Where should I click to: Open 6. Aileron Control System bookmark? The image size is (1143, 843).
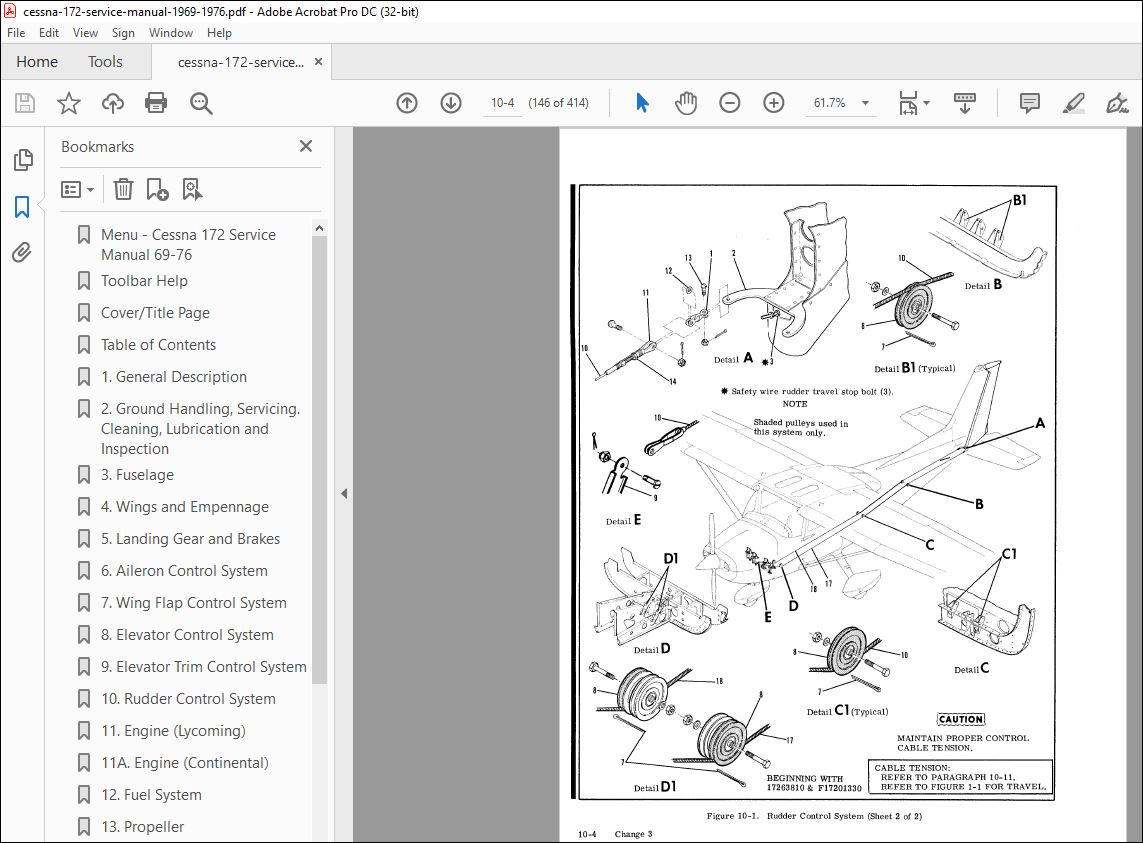pos(184,571)
